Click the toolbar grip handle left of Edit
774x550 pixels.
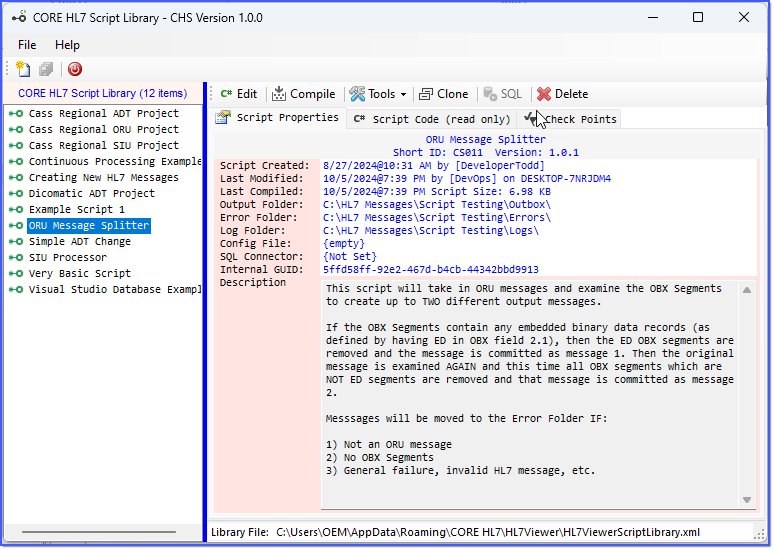(211, 94)
